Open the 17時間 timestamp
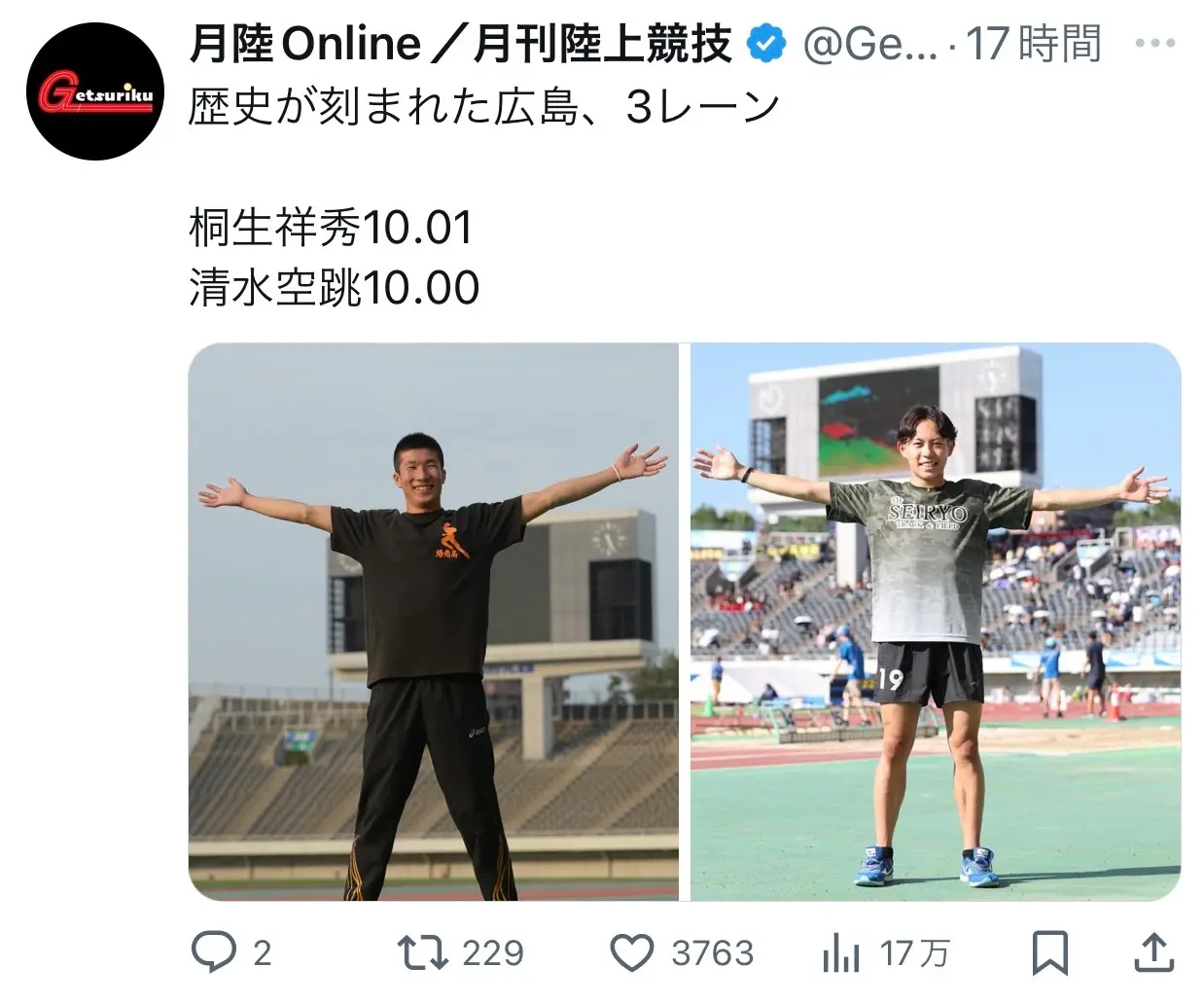This screenshot has width=1204, height=1004. (x=1034, y=45)
